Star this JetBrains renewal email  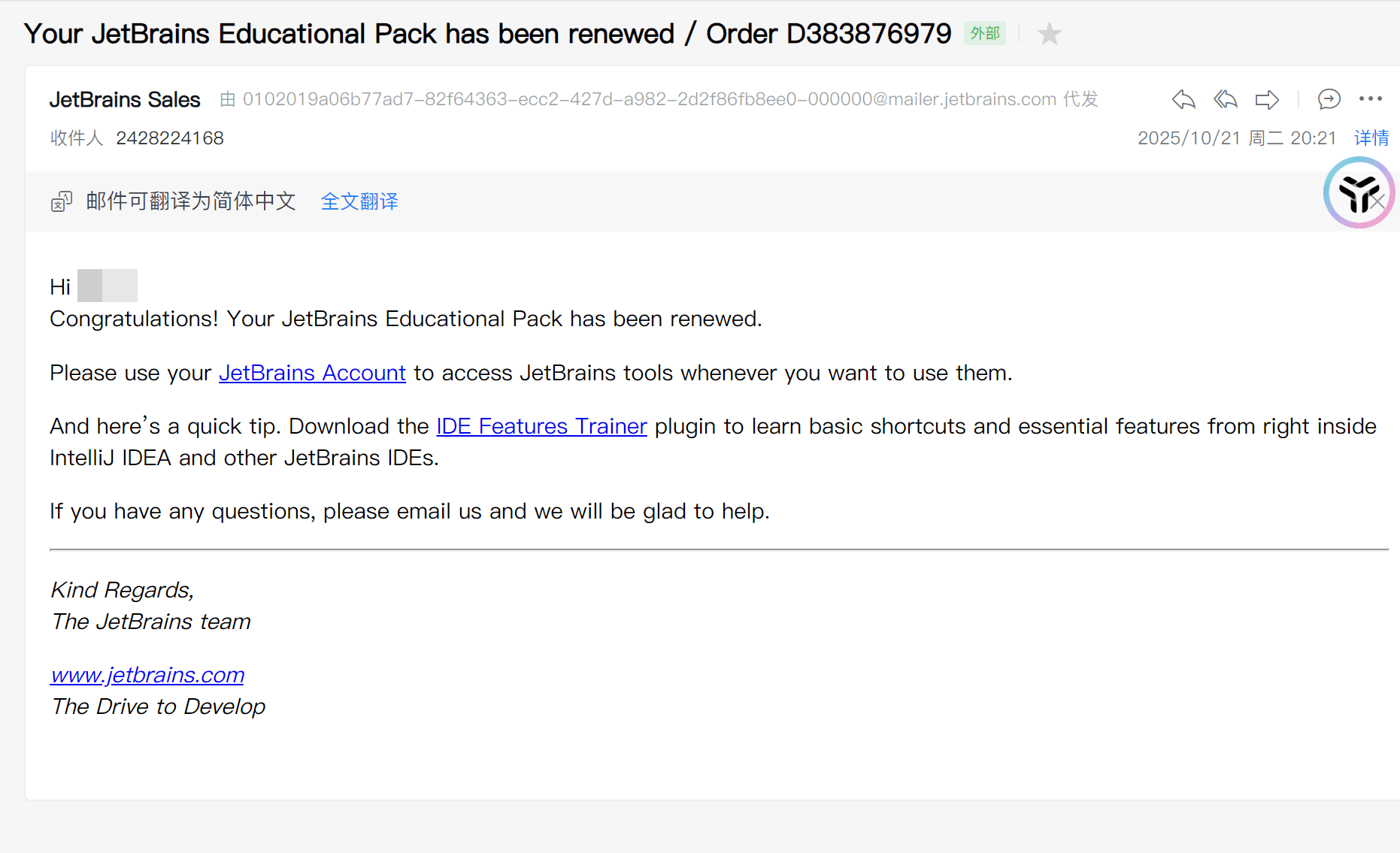1049,34
